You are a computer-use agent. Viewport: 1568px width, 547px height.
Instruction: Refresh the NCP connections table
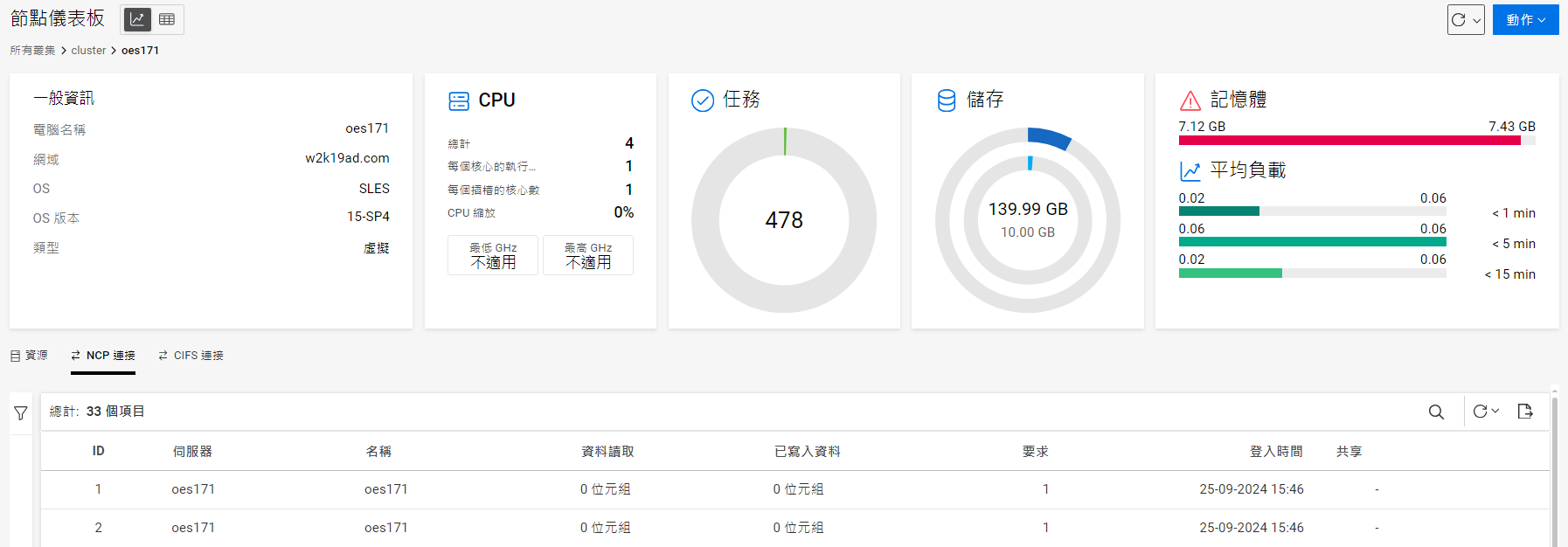point(1480,412)
